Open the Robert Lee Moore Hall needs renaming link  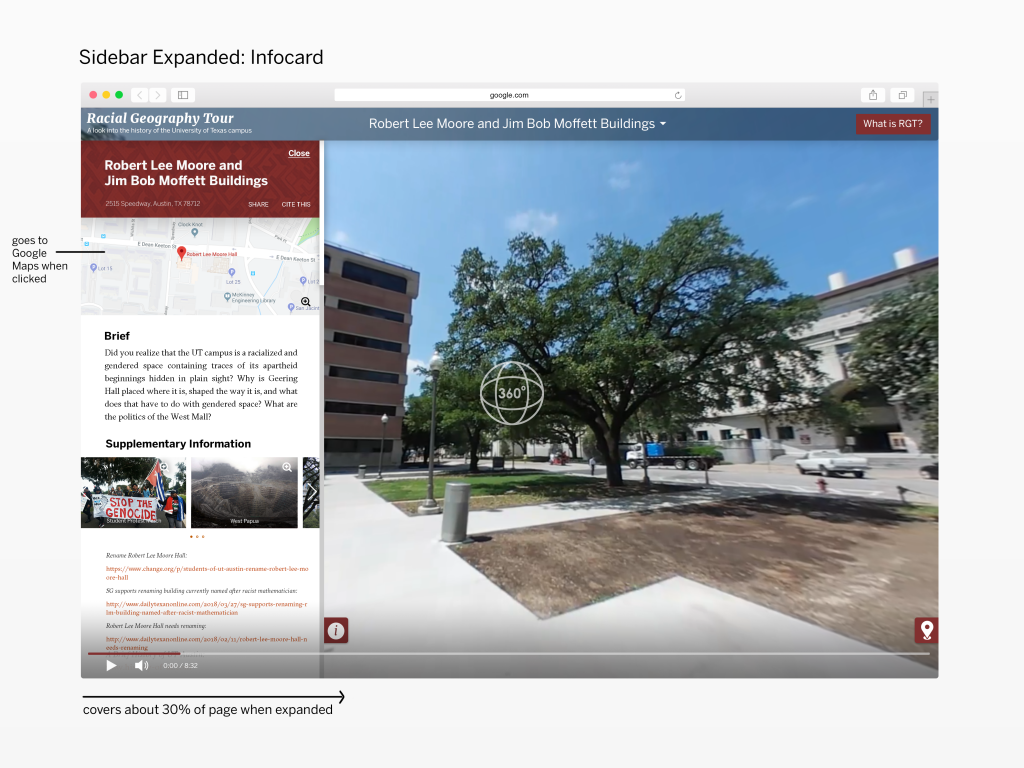(x=206, y=643)
